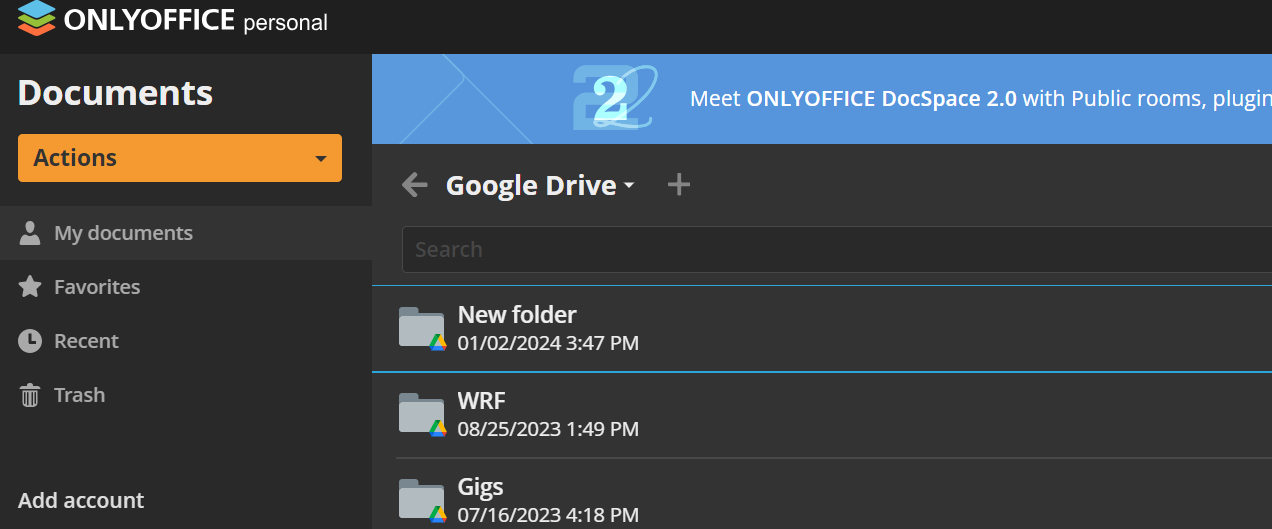
Task: Click the New folder folder icon
Action: (x=421, y=327)
